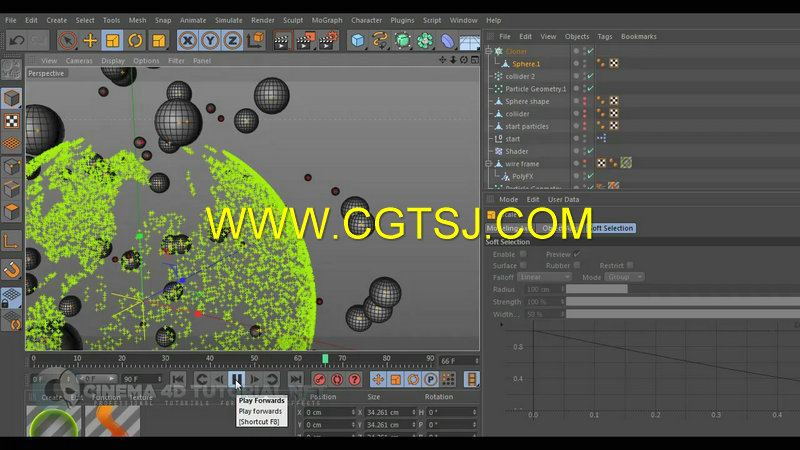This screenshot has height=450, width=800.
Task: Click the green timeline playhead marker
Action: [x=325, y=359]
